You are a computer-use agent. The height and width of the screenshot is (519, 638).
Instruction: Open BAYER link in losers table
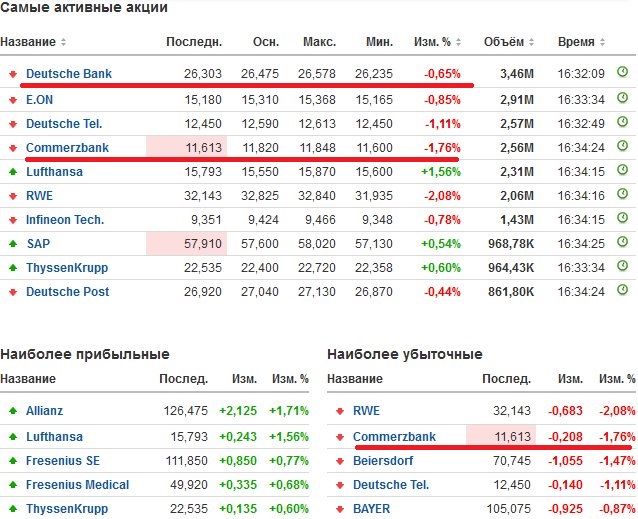[372, 509]
